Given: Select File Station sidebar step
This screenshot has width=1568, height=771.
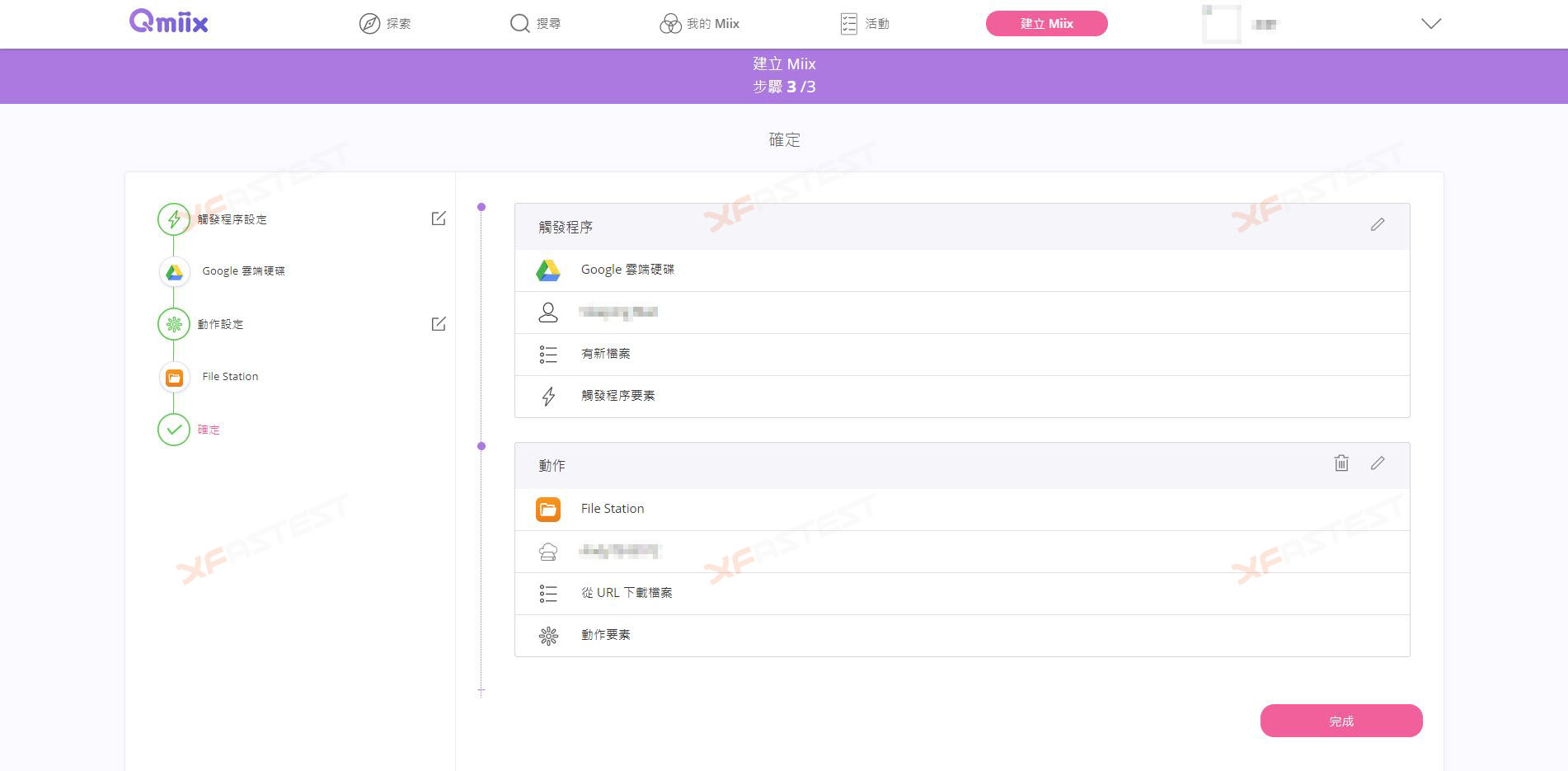Looking at the screenshot, I should 230,377.
